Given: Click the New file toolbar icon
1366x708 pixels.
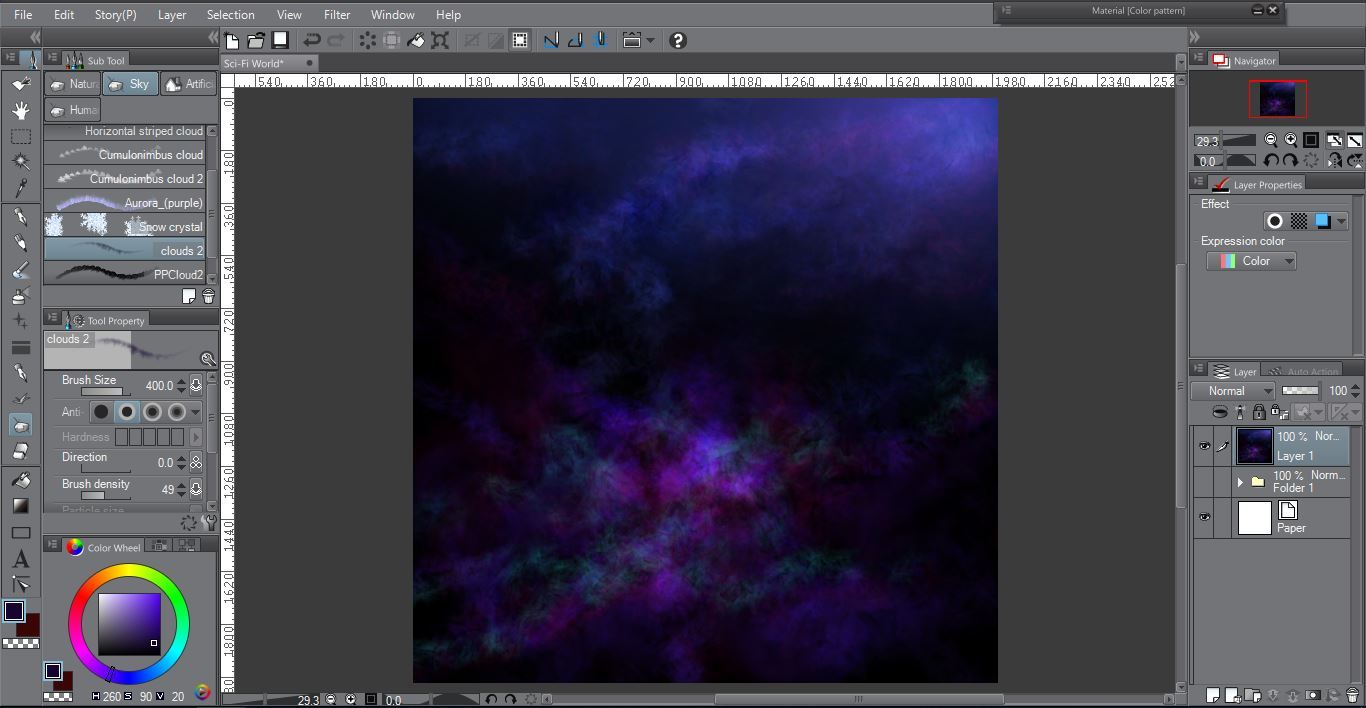Looking at the screenshot, I should 232,40.
